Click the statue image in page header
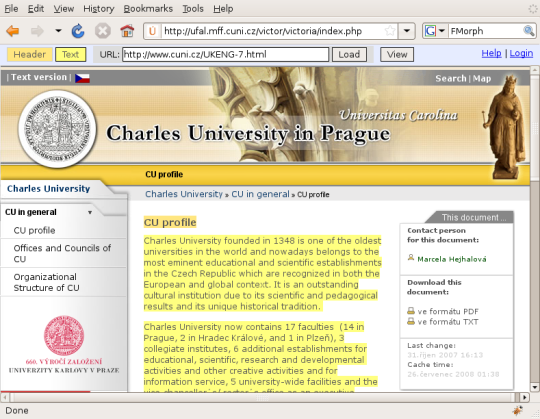The height and width of the screenshot is (419, 540). pos(505,127)
